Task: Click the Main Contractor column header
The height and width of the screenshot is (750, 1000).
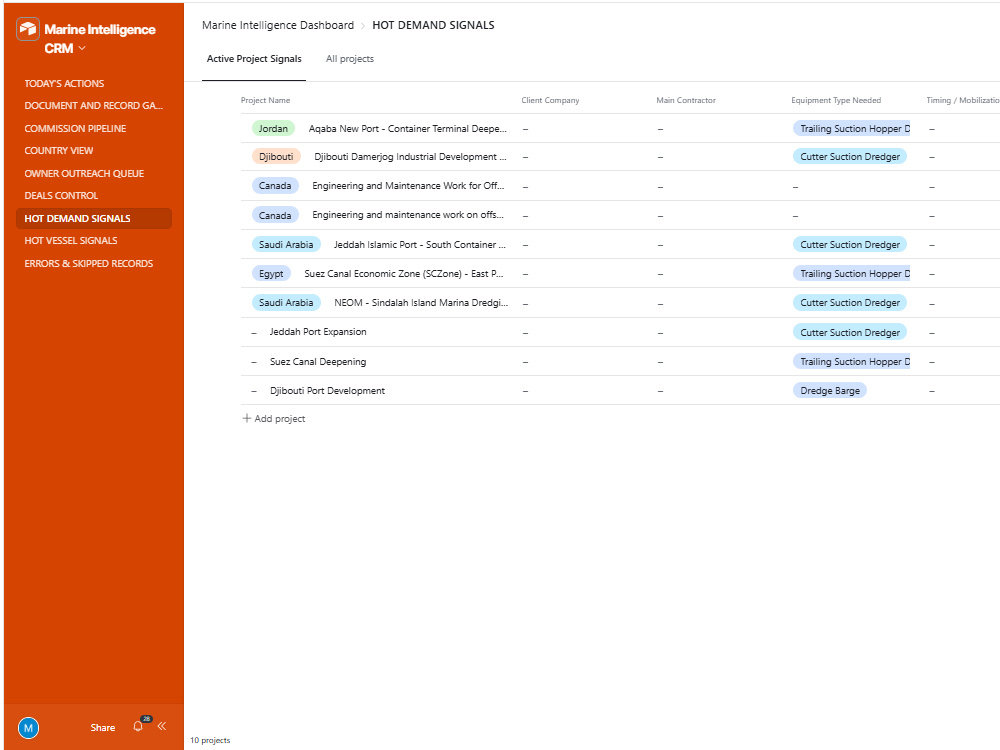Action: [x=686, y=100]
